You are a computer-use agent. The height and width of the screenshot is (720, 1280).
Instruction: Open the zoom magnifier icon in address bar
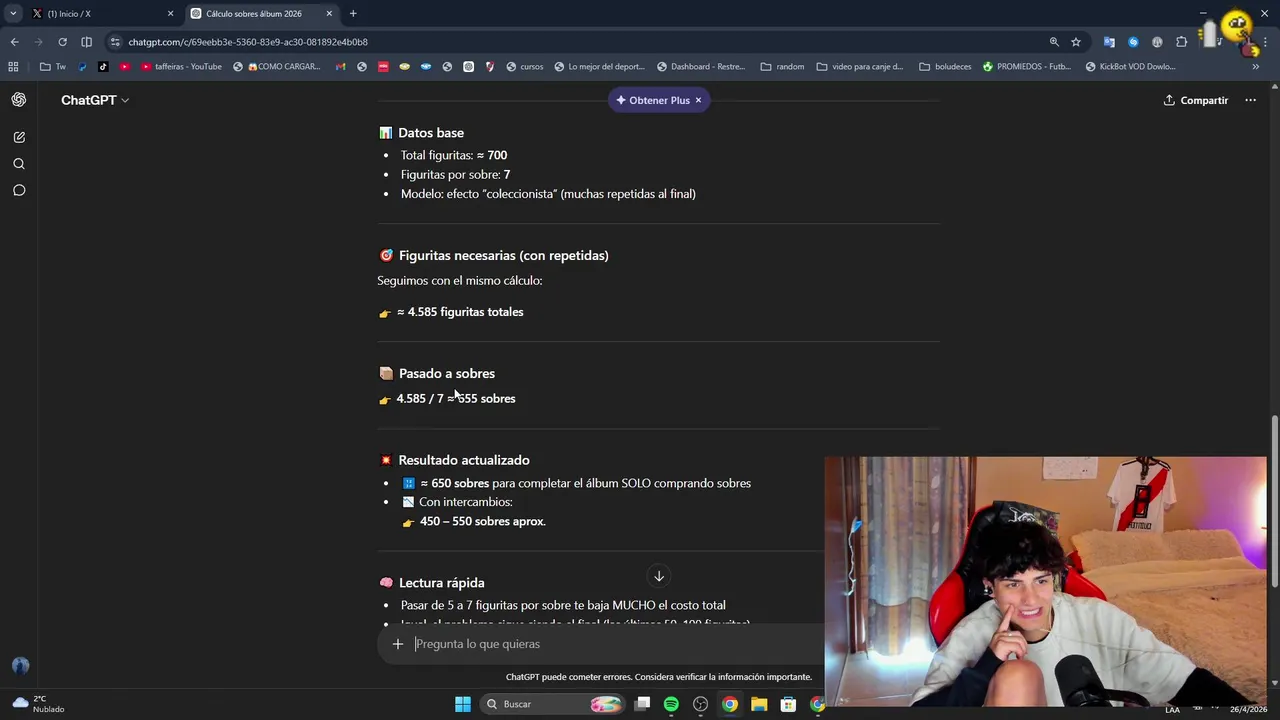1054,42
